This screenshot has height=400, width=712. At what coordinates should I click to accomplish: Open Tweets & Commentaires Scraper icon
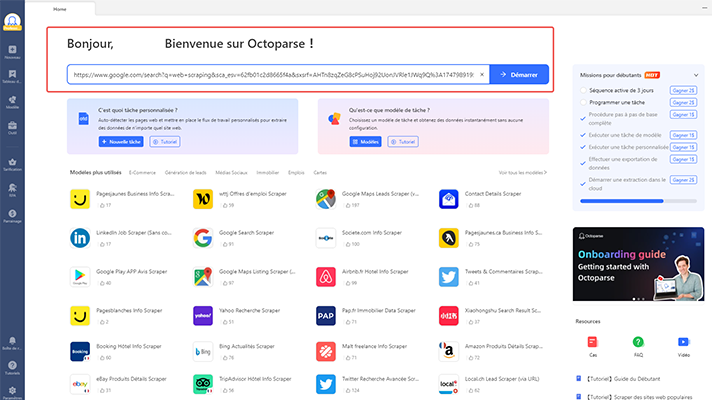[449, 277]
